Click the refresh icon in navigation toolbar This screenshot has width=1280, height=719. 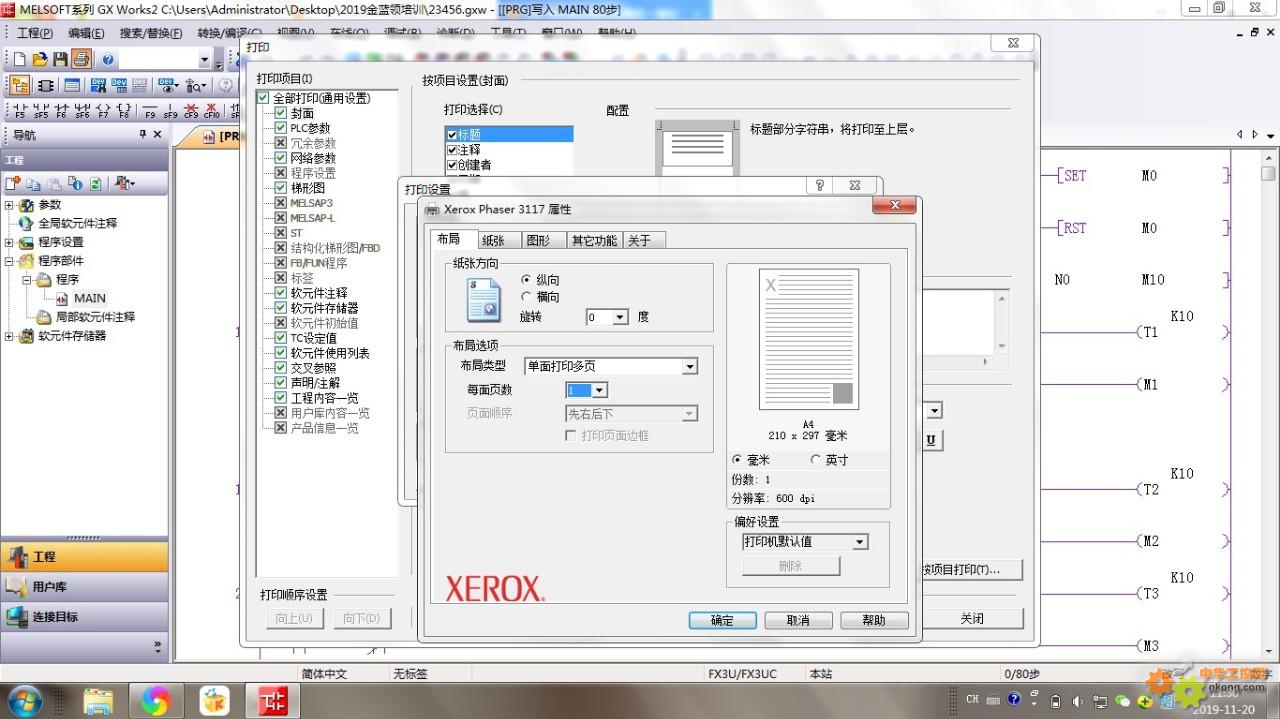pos(95,184)
